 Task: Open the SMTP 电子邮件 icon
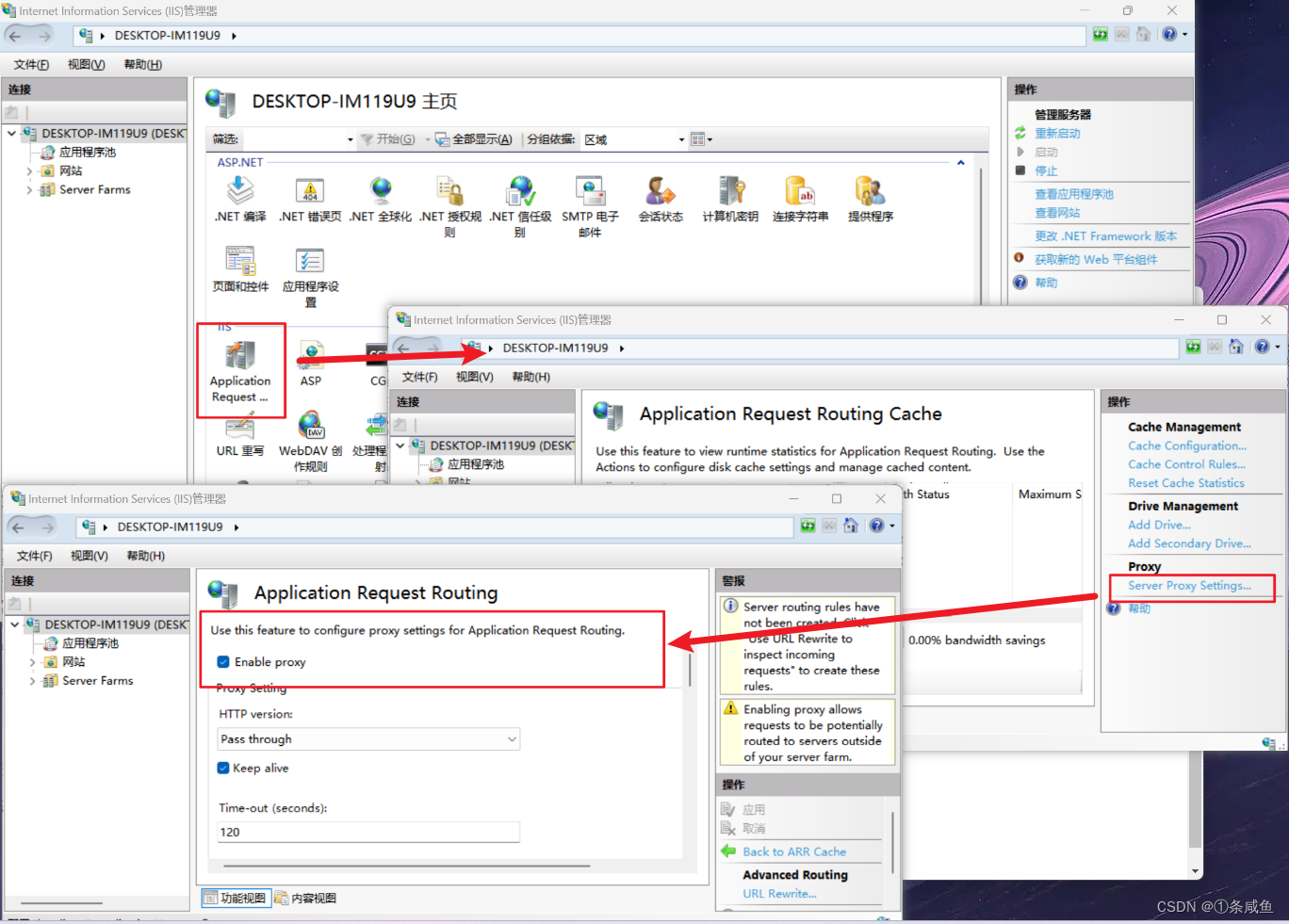590,191
